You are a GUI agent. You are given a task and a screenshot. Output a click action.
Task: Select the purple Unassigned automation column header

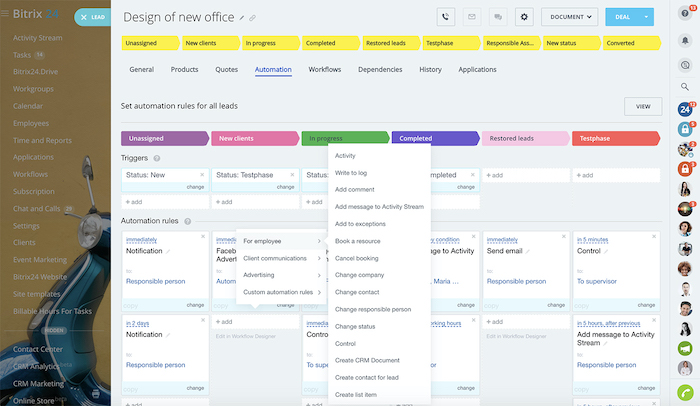click(x=164, y=138)
